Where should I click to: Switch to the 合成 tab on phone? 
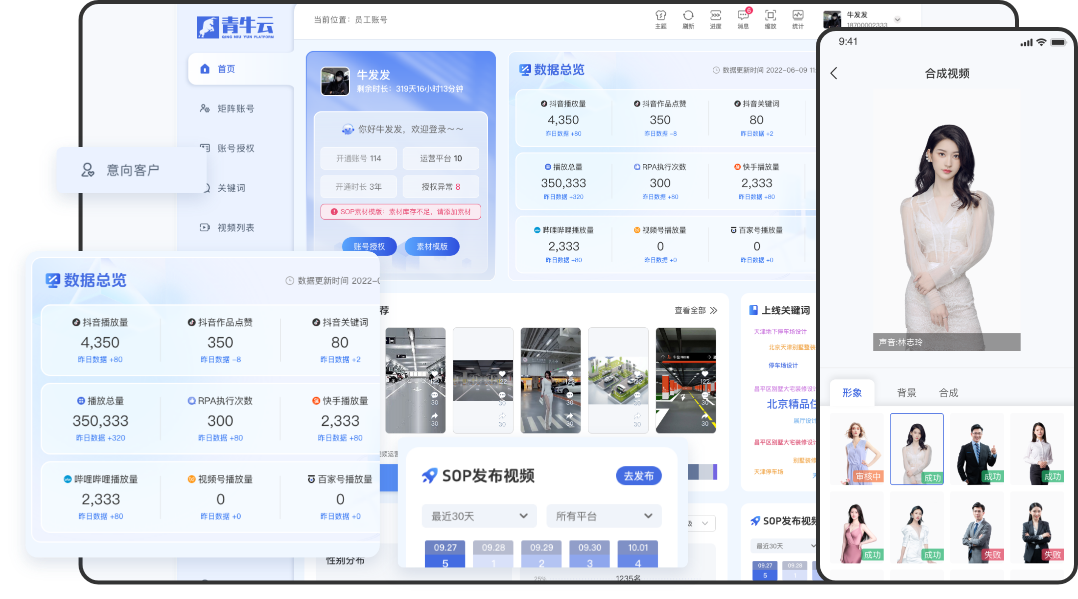coord(948,393)
